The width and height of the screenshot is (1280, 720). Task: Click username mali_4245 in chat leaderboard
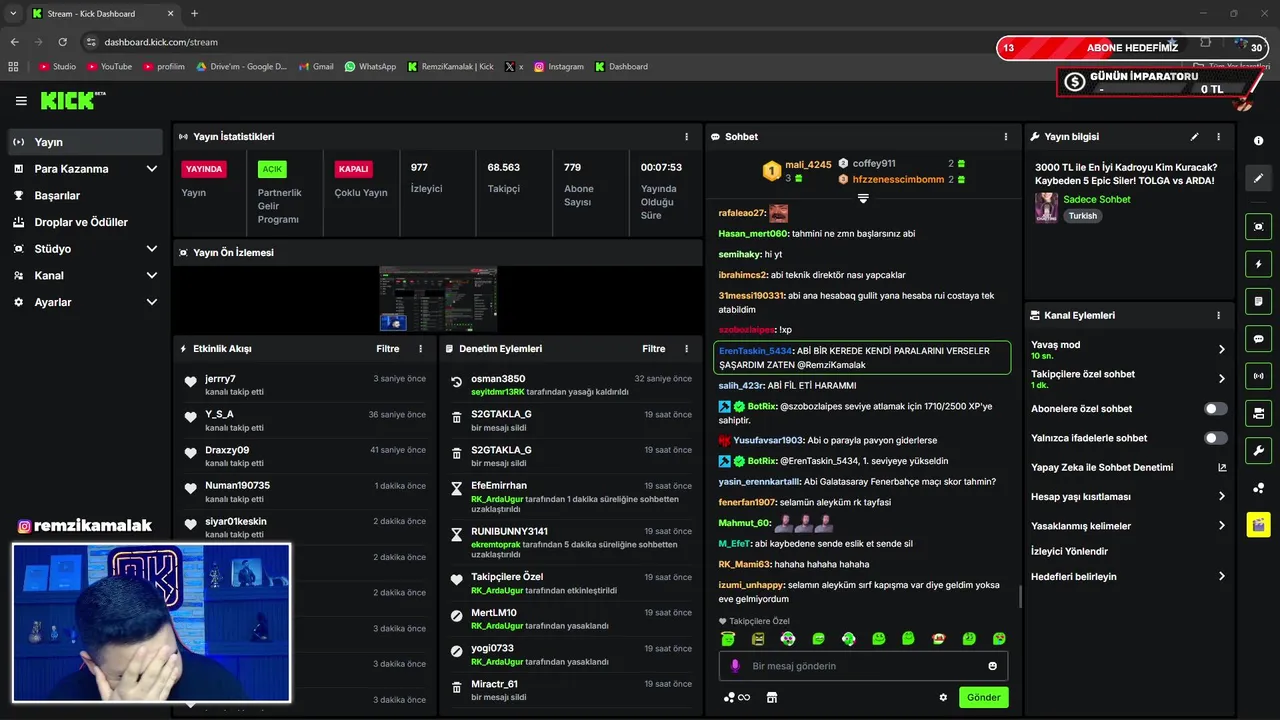808,165
